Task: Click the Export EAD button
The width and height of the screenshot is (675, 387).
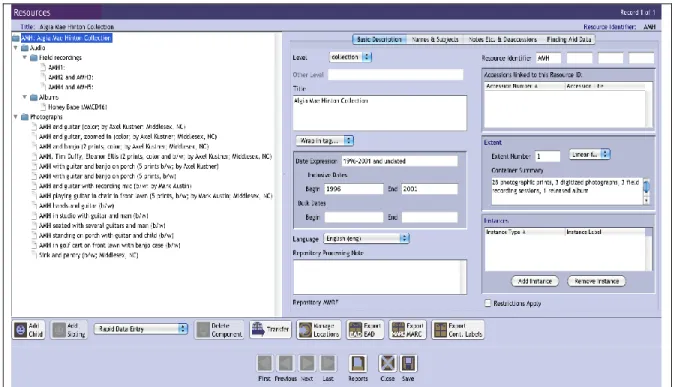Action: pyautogui.click(x=365, y=330)
